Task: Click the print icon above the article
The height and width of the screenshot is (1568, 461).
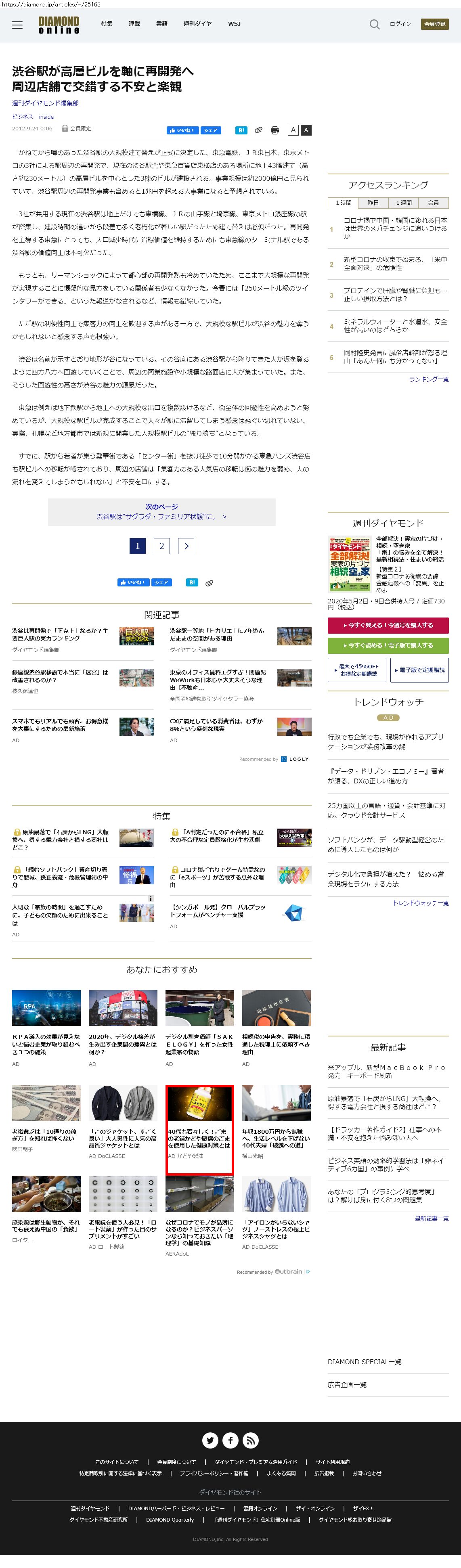Action: [x=275, y=130]
